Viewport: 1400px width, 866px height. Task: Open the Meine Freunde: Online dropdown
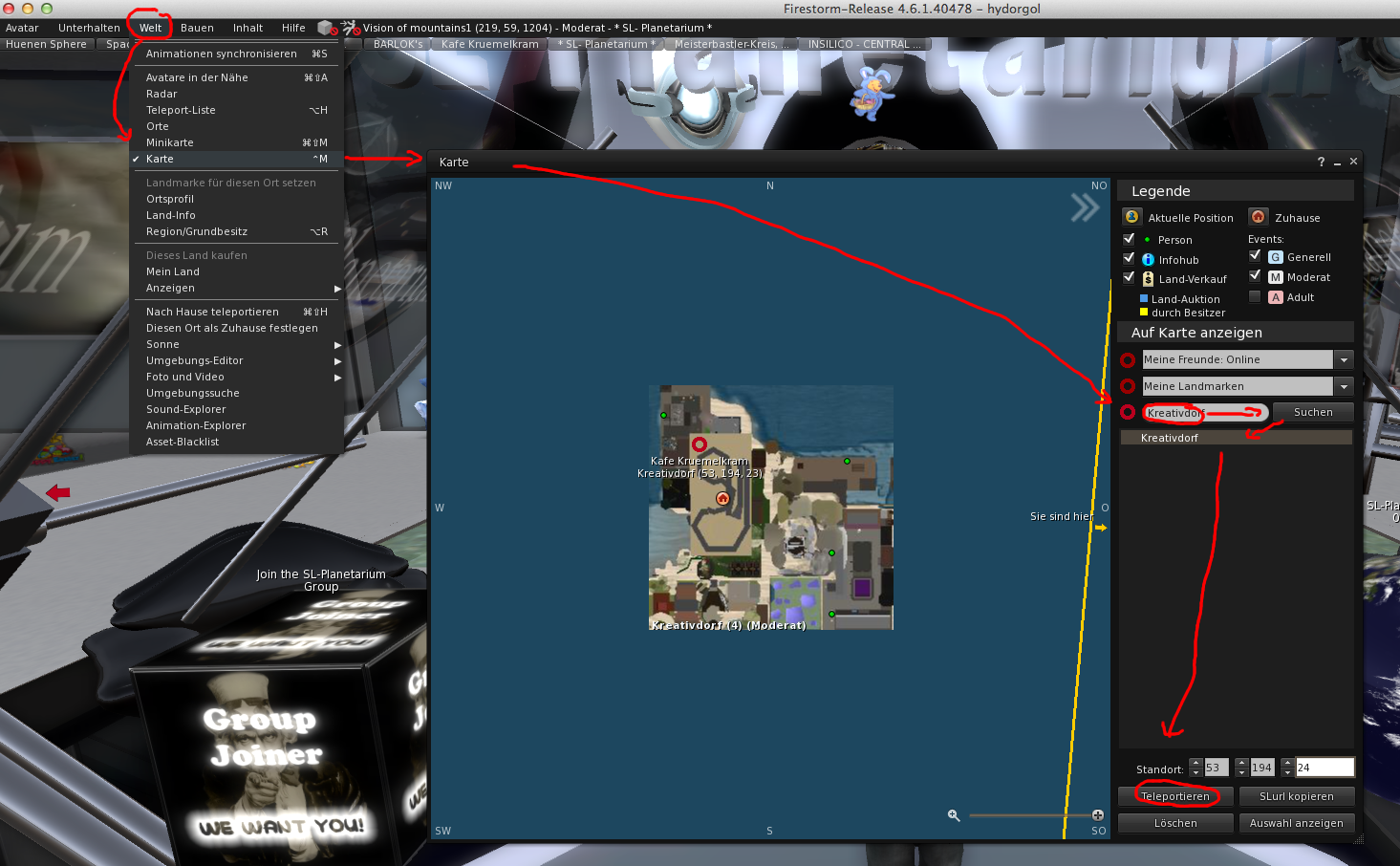[x=1344, y=359]
